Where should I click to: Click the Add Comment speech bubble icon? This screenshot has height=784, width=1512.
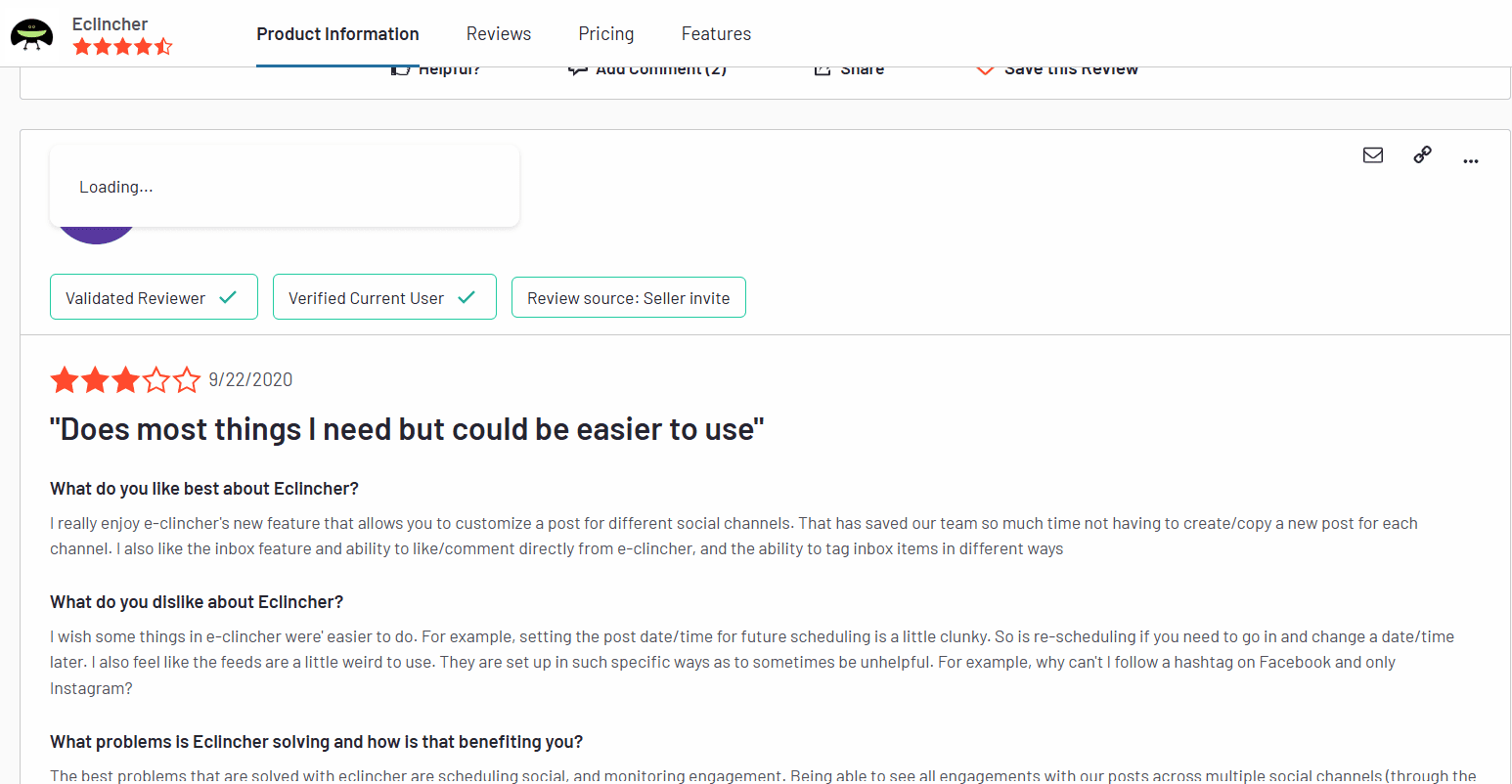(x=578, y=70)
